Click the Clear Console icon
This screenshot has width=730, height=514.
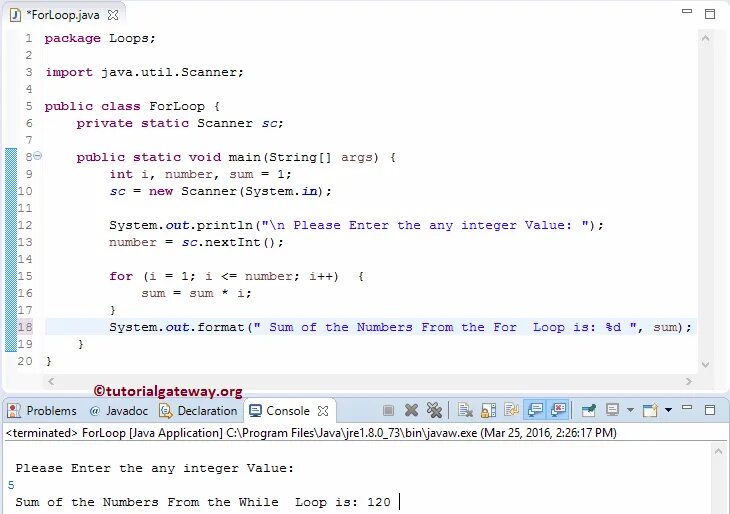(x=465, y=410)
